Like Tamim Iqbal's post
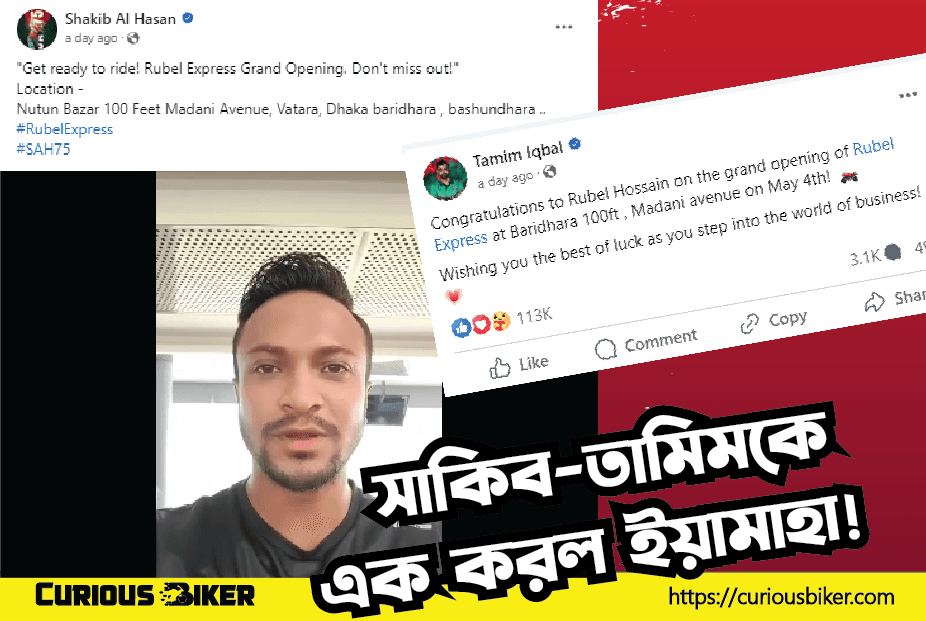The image size is (926, 621). [x=519, y=365]
